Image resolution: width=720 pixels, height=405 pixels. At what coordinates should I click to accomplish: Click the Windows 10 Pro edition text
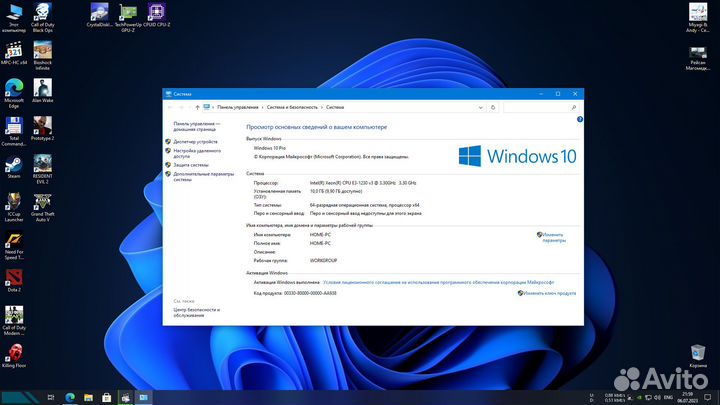click(x=270, y=148)
